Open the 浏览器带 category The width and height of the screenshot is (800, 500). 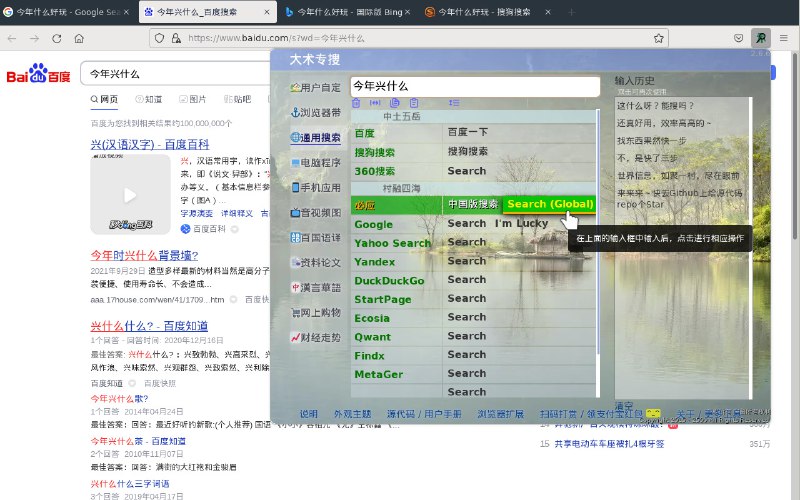pyautogui.click(x=315, y=113)
